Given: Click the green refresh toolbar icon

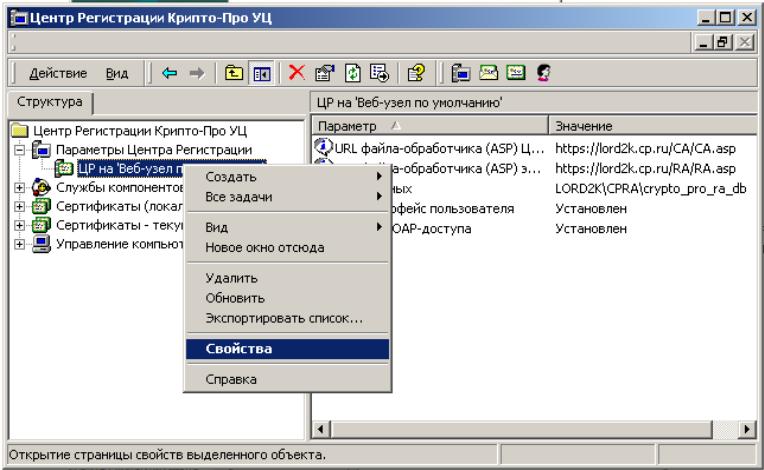Looking at the screenshot, I should [x=352, y=73].
